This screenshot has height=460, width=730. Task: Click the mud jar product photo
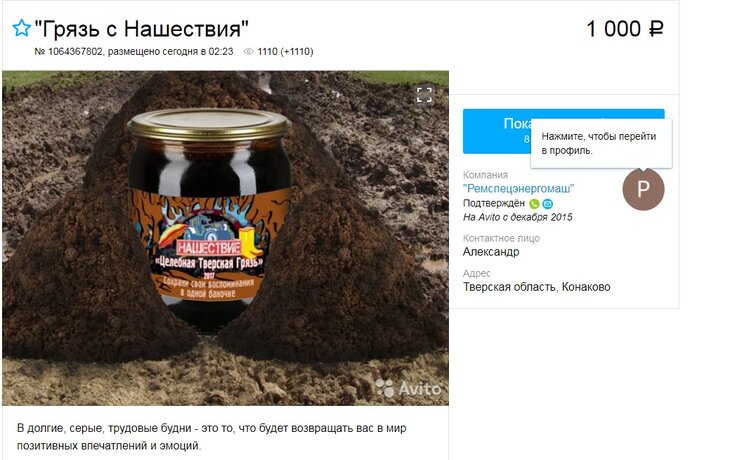coord(225,238)
